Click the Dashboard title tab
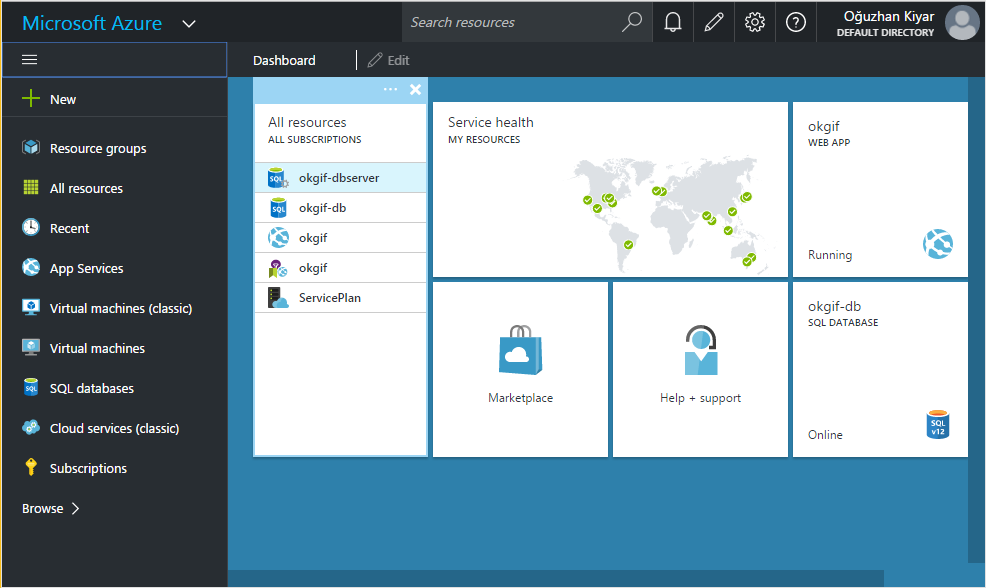This screenshot has height=588, width=987. (x=285, y=60)
